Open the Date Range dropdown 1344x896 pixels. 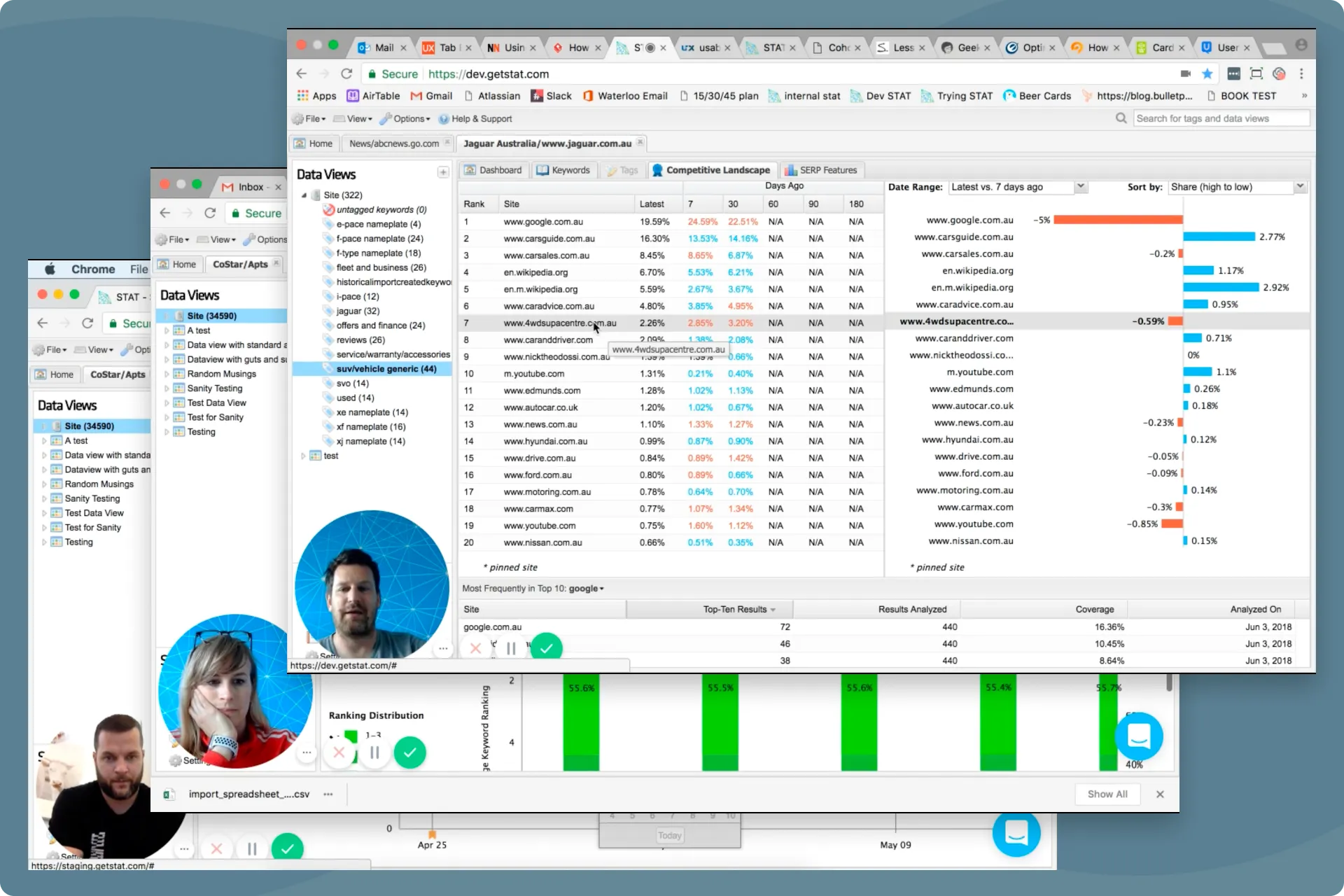point(1018,187)
